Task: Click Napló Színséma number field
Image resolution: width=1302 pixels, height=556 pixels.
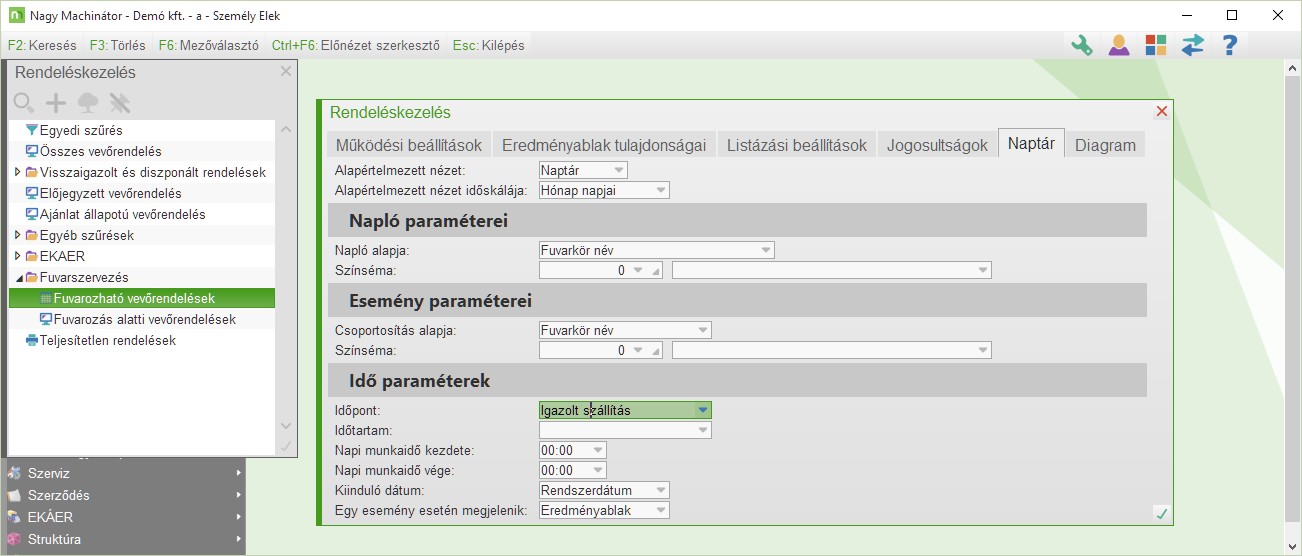Action: point(600,270)
